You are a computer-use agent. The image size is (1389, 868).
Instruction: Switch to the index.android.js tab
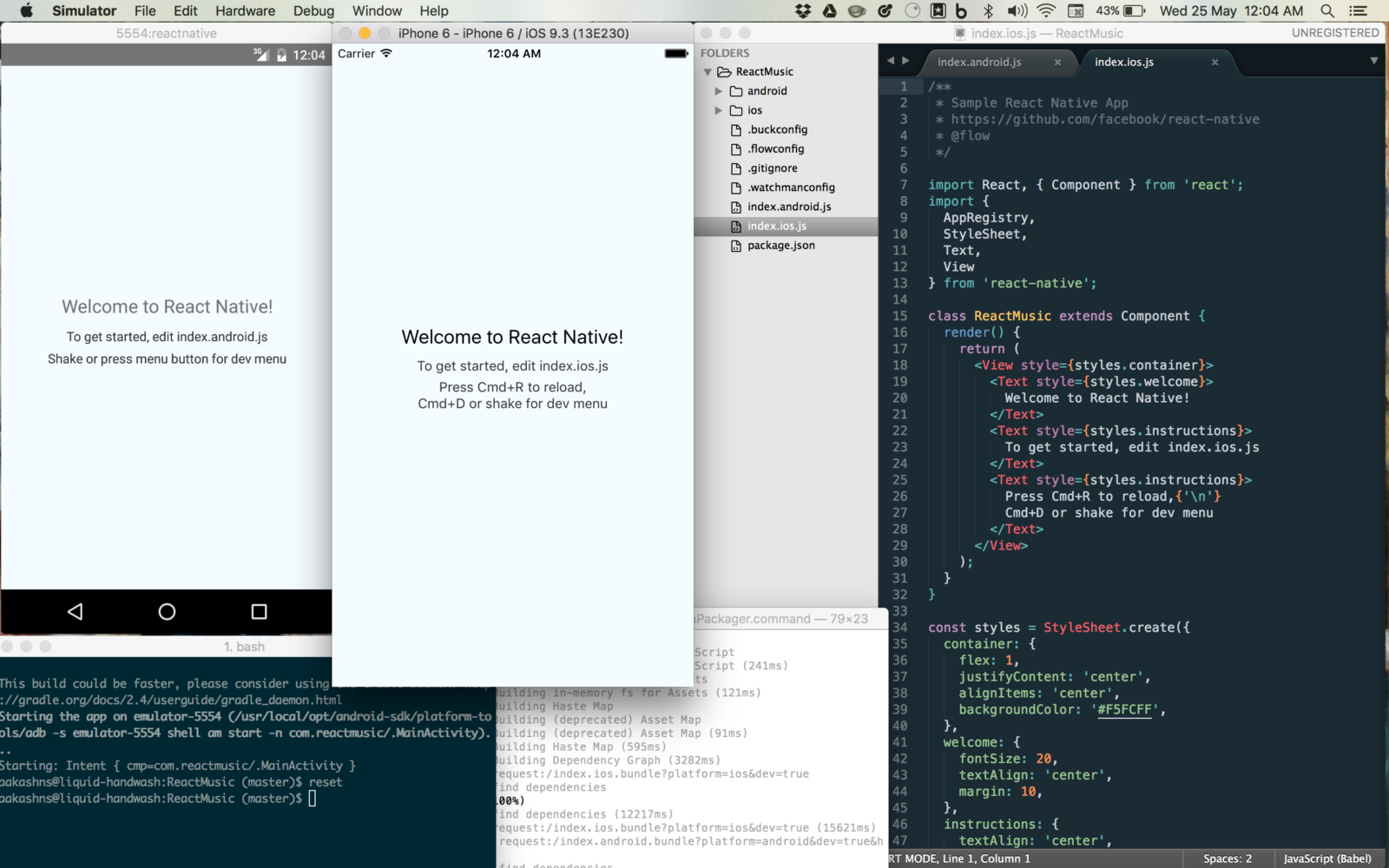(979, 62)
